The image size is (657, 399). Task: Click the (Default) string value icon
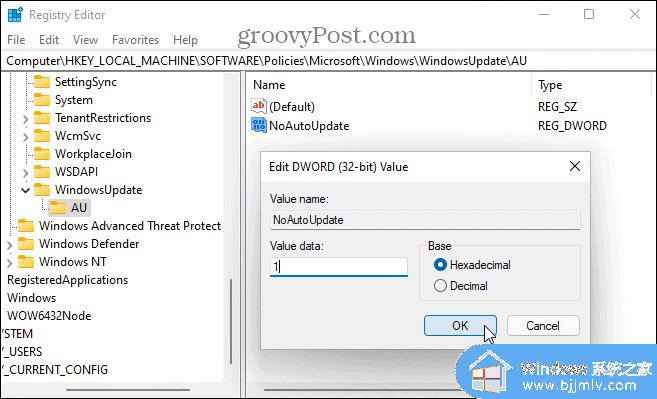click(x=259, y=106)
